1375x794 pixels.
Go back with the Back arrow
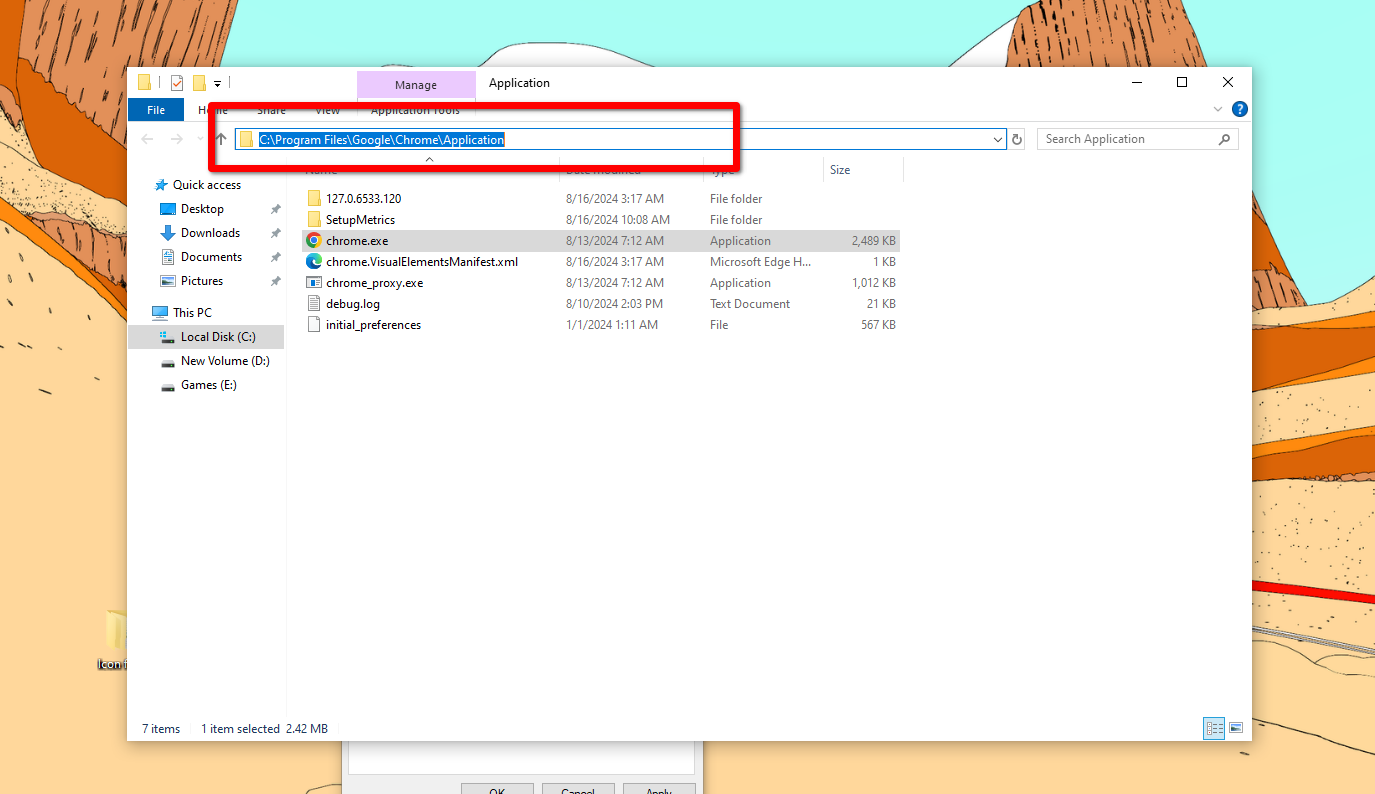point(148,139)
